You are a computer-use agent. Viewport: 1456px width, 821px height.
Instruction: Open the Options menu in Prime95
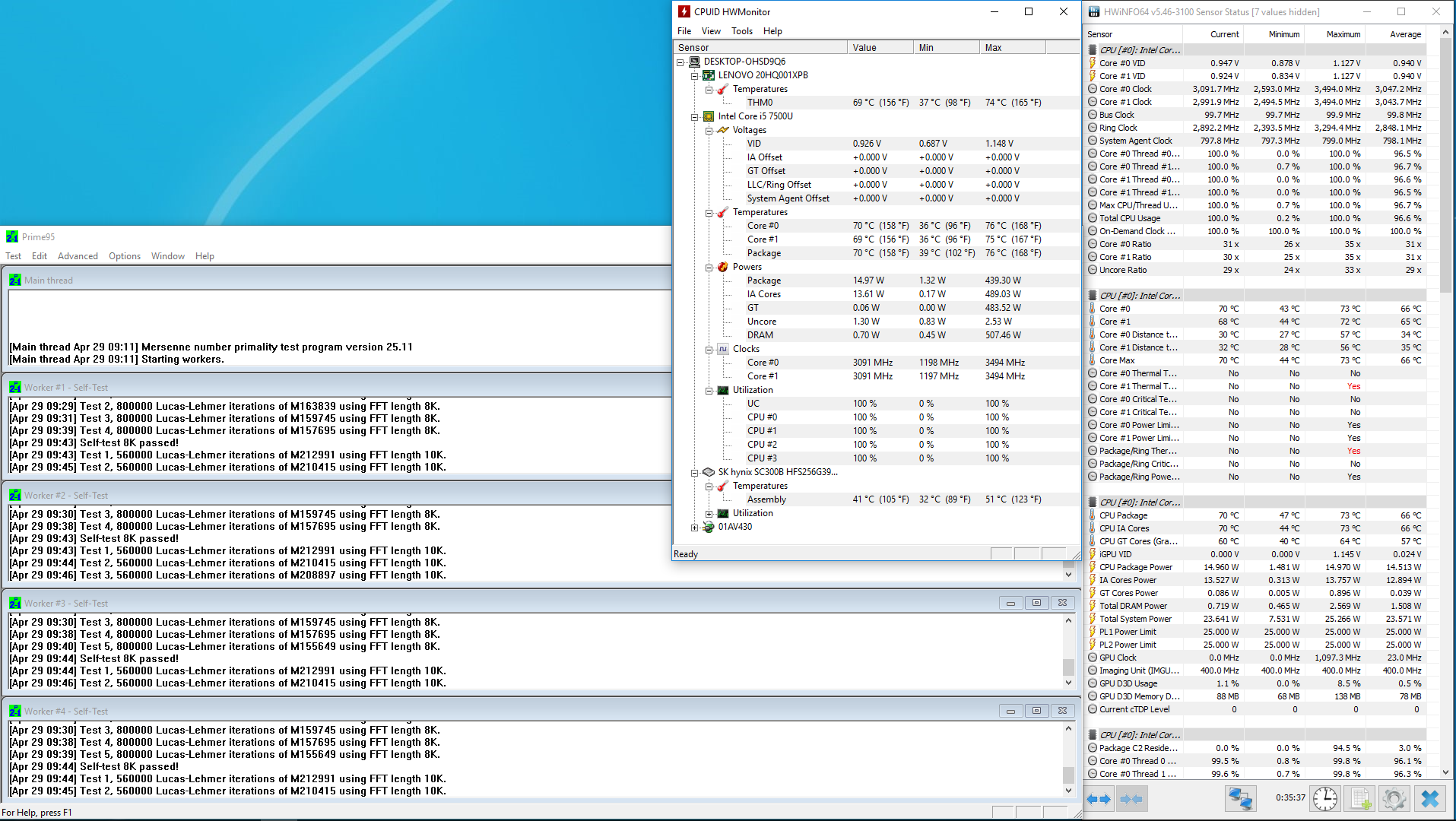coord(125,256)
